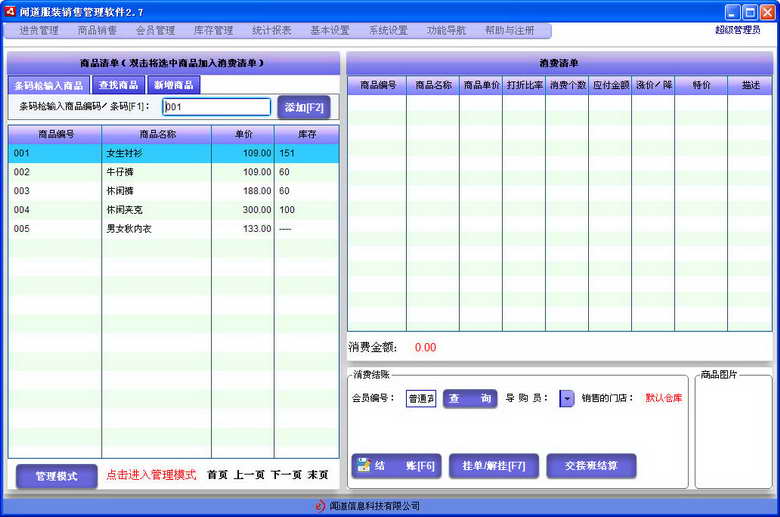Click the 添加[F2] button

[x=303, y=107]
